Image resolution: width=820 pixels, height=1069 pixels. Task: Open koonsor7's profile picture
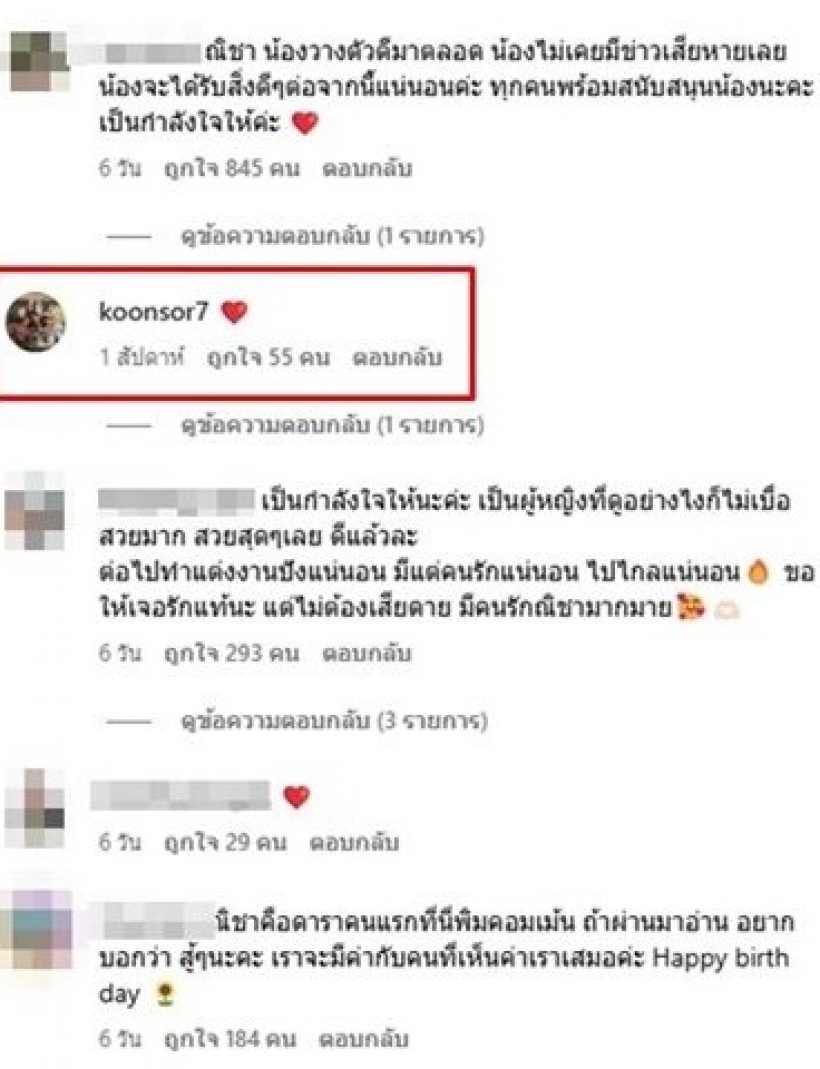35,322
